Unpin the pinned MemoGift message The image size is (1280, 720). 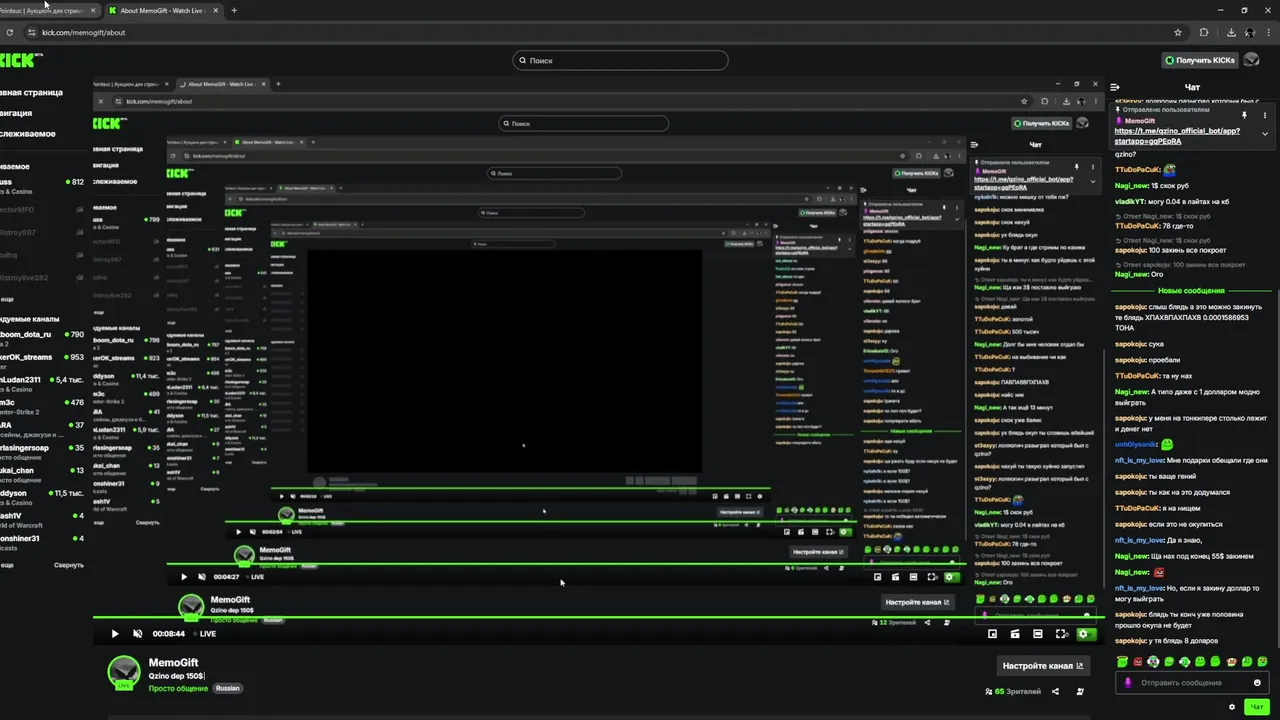tap(1245, 116)
